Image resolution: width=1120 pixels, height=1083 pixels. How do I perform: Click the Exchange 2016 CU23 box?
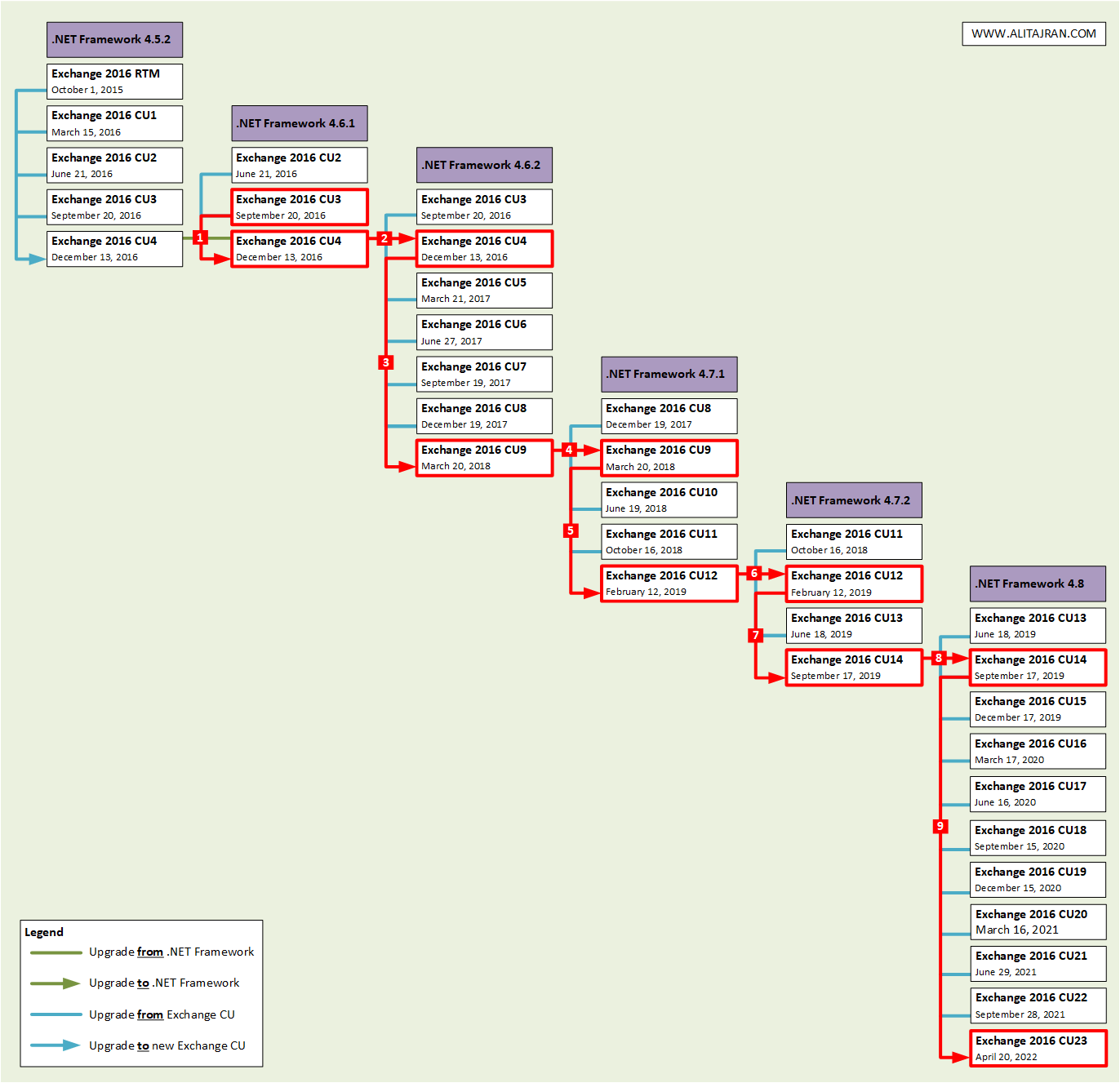(x=1038, y=1048)
